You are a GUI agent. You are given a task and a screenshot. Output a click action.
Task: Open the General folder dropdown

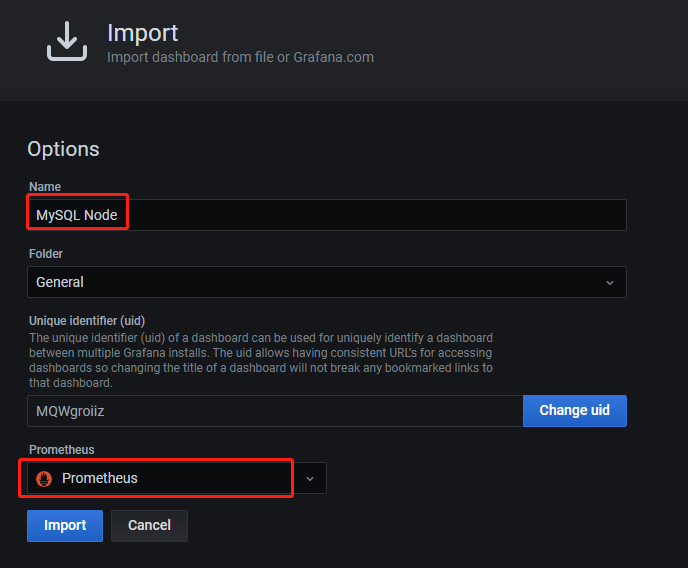[x=327, y=282]
